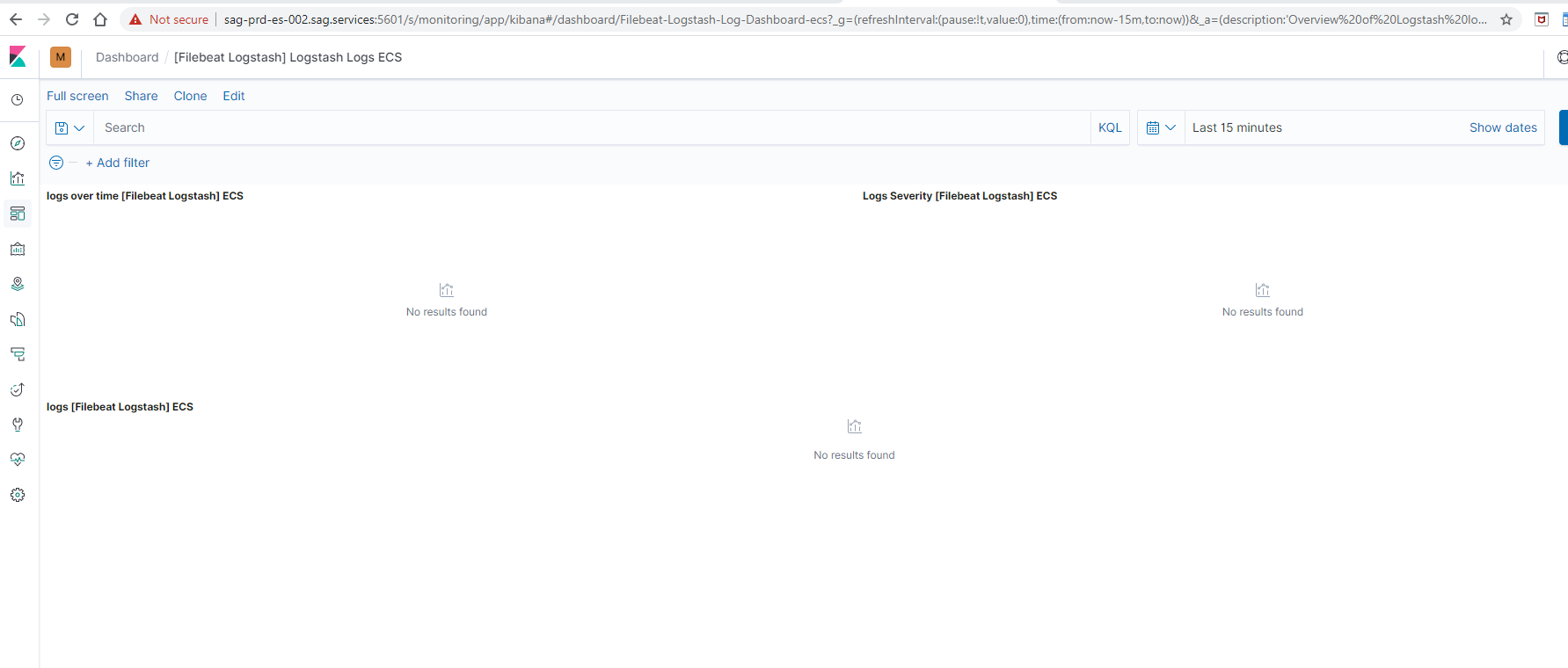Open Logs app icon in sidebar
The height and width of the screenshot is (668, 1568).
point(18,319)
